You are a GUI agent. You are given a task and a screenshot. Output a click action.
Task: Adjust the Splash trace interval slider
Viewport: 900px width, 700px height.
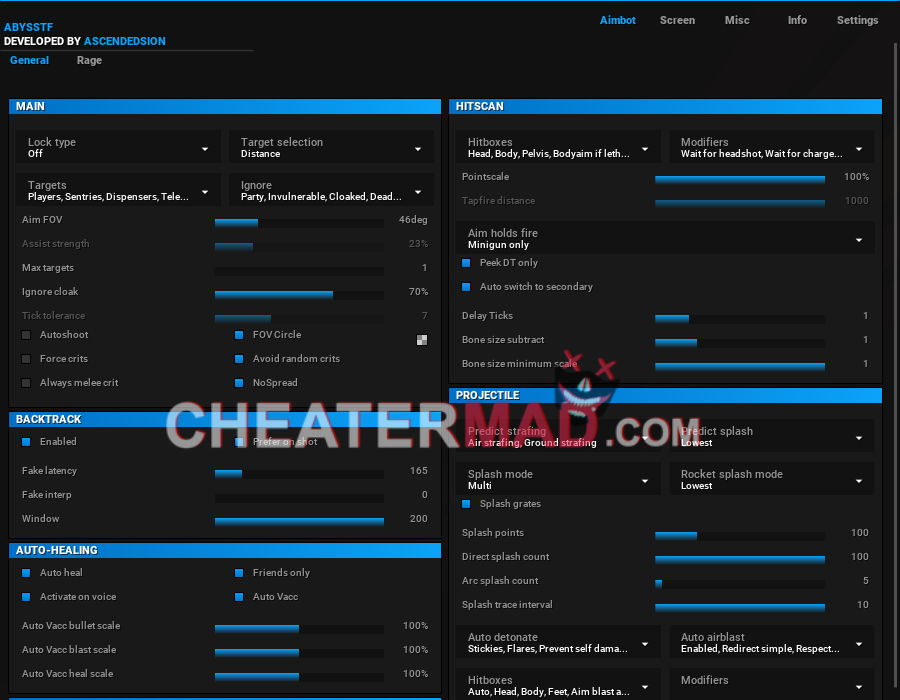click(x=740, y=608)
